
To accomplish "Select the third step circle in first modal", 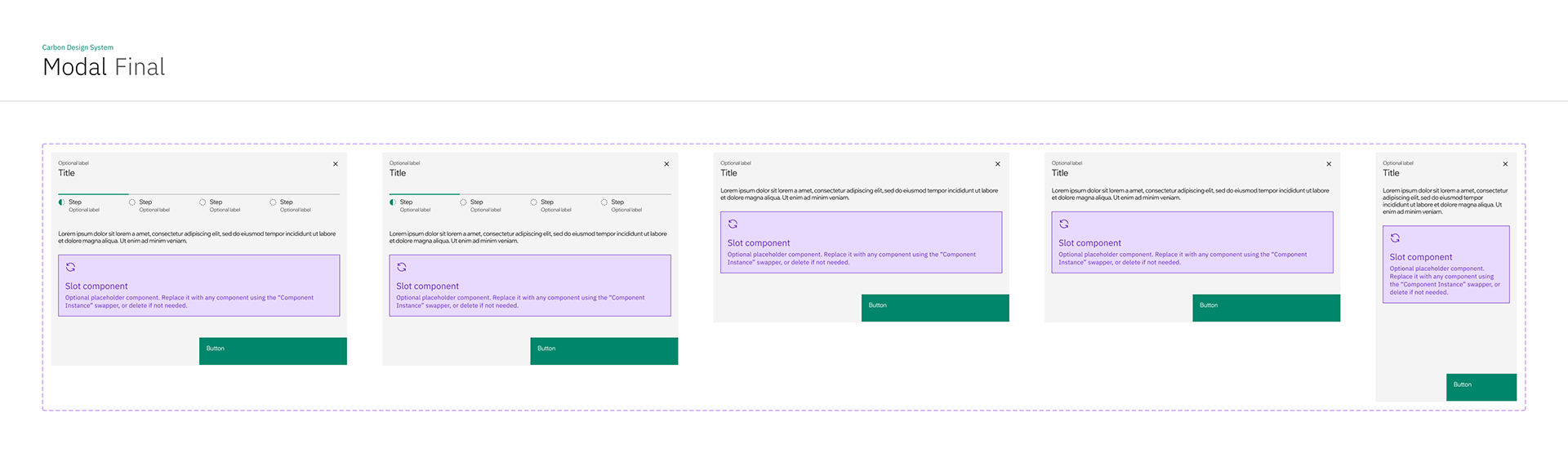I will click(203, 202).
